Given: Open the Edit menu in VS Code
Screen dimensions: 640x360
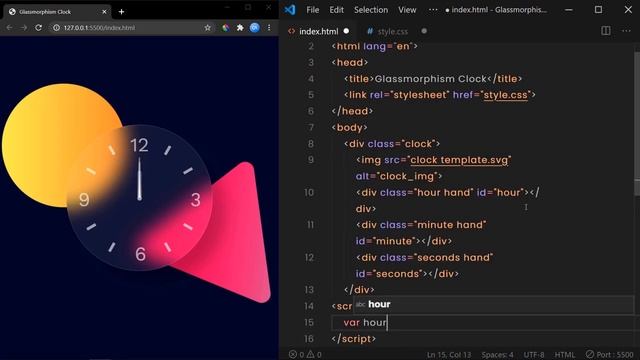Looking at the screenshot, I should pyautogui.click(x=336, y=10).
